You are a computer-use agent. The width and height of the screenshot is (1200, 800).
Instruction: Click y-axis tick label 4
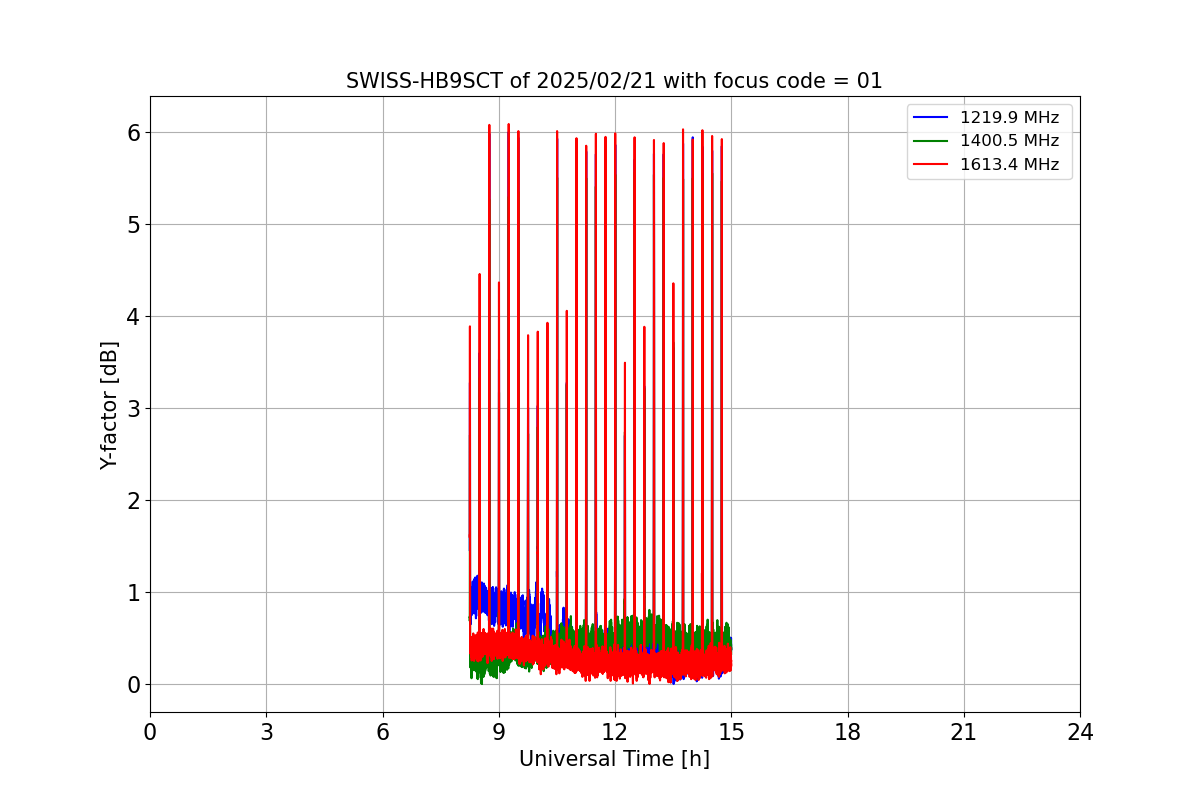[x=133, y=316]
